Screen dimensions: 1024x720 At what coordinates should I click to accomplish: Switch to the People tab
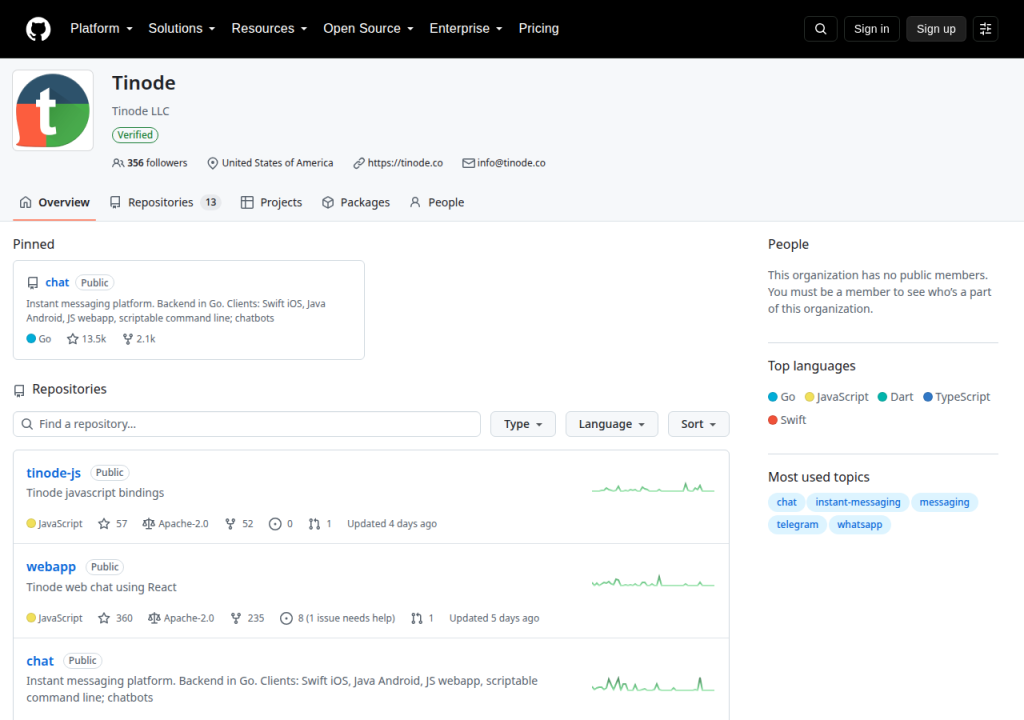[437, 203]
